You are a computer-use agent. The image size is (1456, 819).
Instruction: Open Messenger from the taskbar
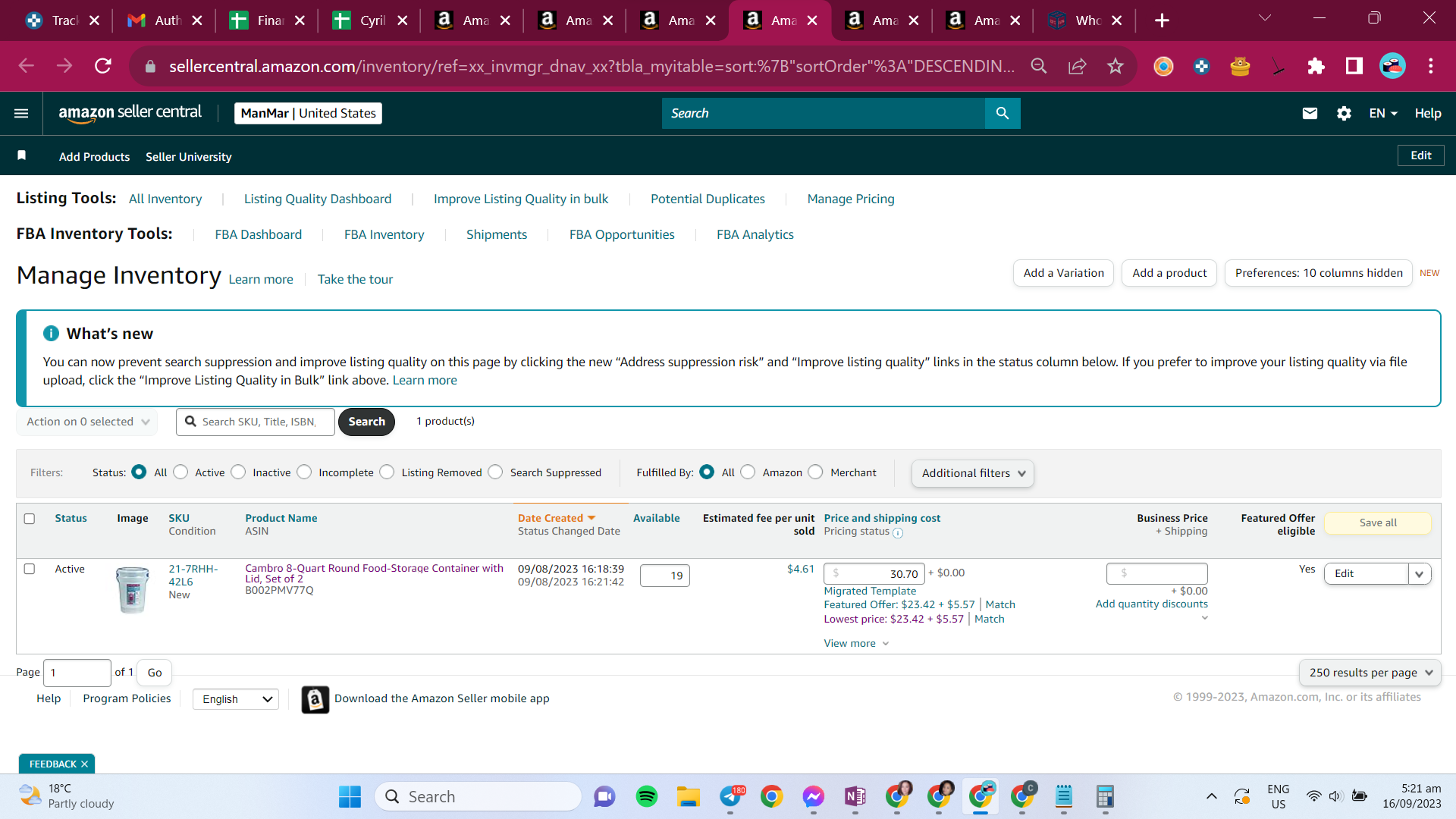point(813,796)
